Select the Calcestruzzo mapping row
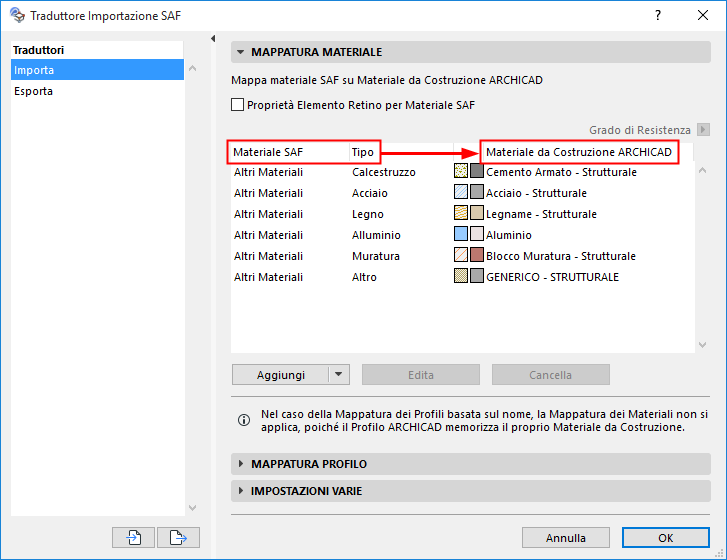Viewport: 727px width, 560px height. click(x=462, y=172)
